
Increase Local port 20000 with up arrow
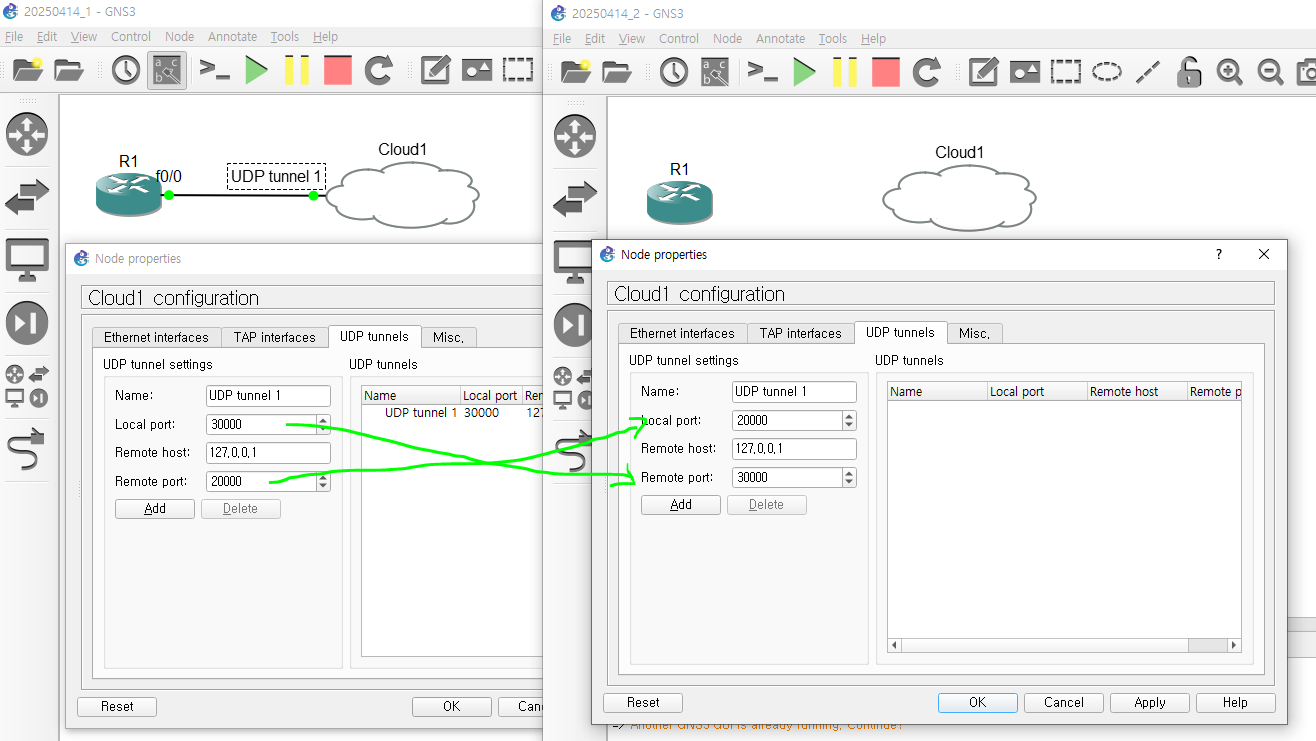(850, 416)
